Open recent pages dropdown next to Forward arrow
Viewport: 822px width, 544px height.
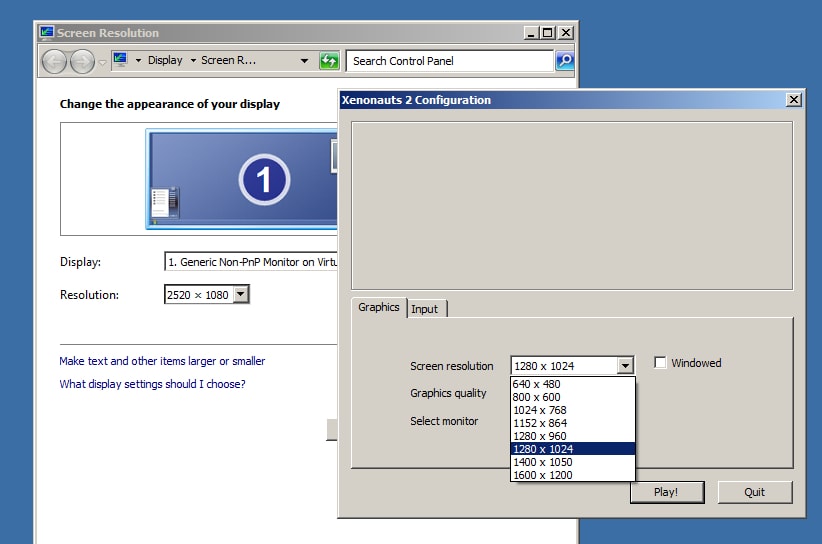pyautogui.click(x=103, y=62)
